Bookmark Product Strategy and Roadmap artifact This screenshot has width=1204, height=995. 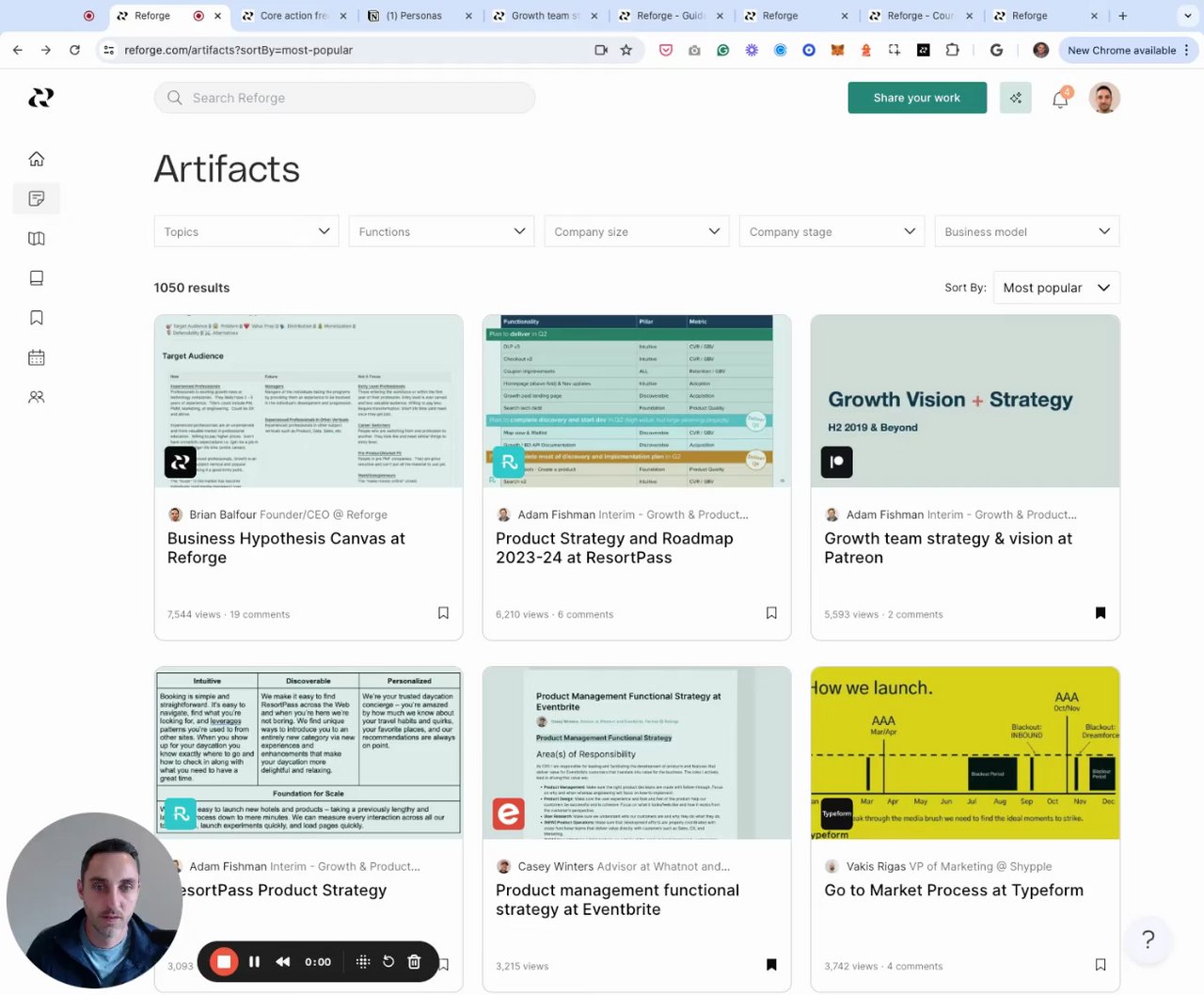pos(771,613)
